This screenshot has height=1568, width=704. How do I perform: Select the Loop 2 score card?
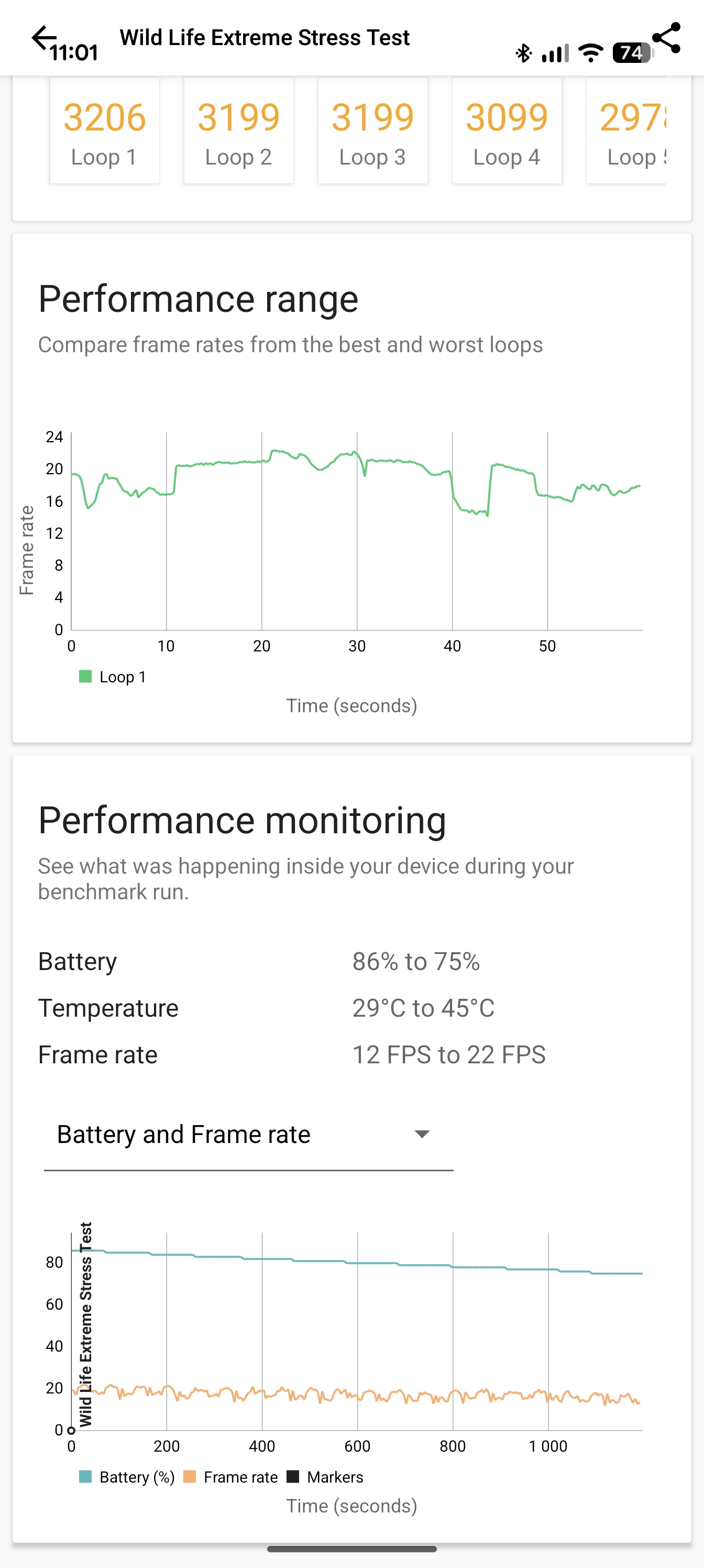pyautogui.click(x=238, y=130)
